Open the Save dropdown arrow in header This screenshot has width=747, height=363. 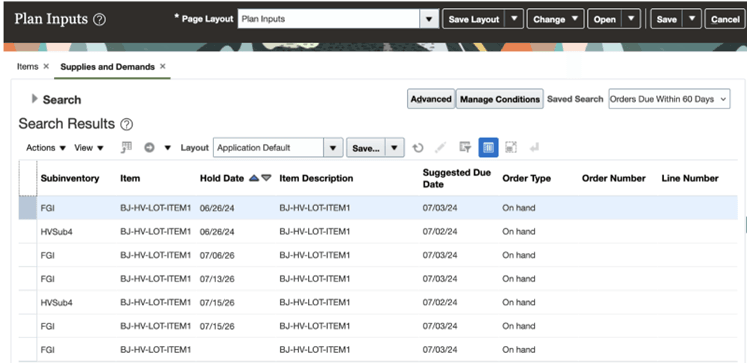[692, 20]
